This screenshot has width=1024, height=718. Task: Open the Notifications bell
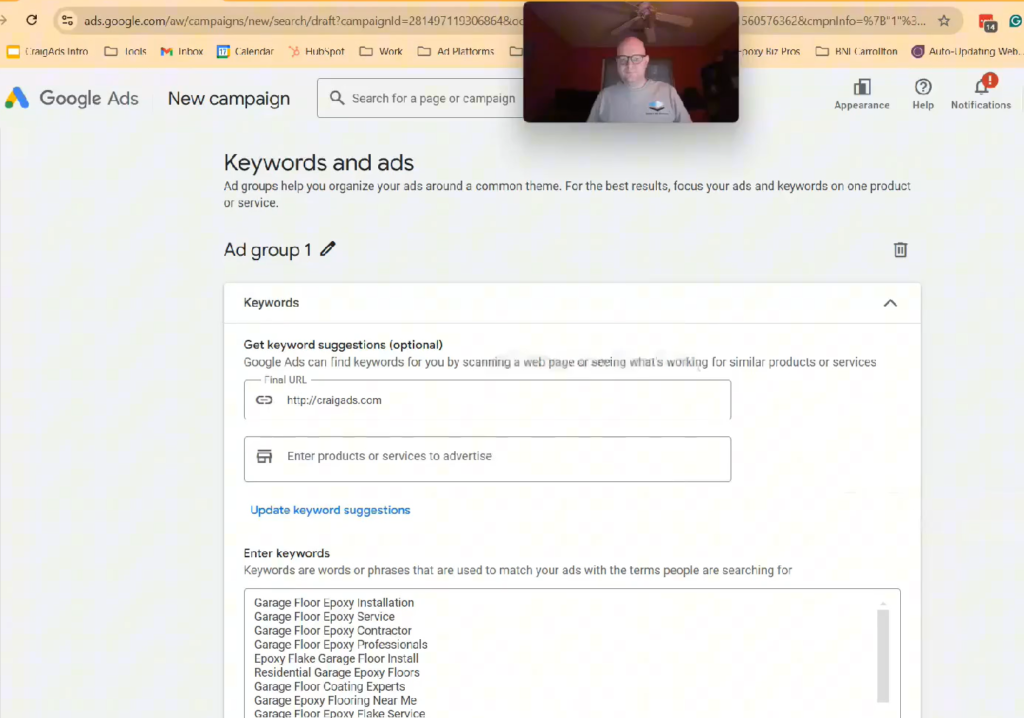pyautogui.click(x=980, y=88)
